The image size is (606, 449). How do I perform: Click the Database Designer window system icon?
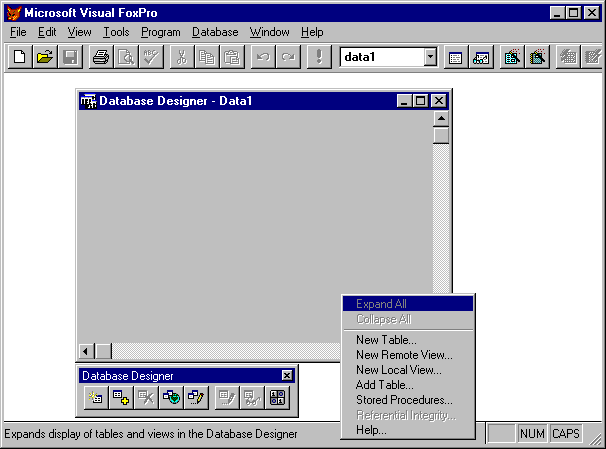point(89,101)
